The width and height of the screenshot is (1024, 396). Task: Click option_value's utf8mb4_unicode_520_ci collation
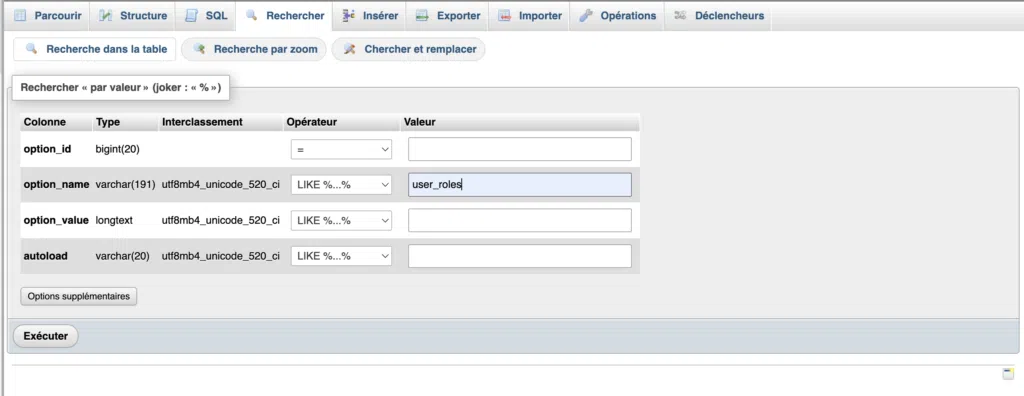tap(221, 220)
